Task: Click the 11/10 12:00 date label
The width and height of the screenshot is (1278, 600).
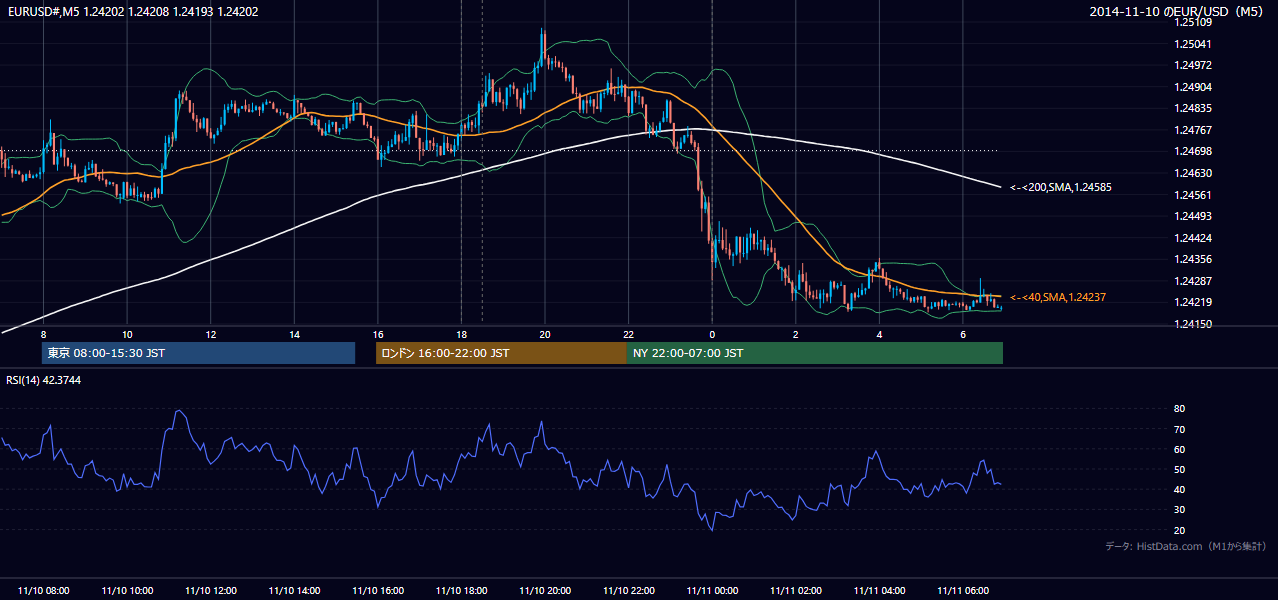Action: pos(211,591)
